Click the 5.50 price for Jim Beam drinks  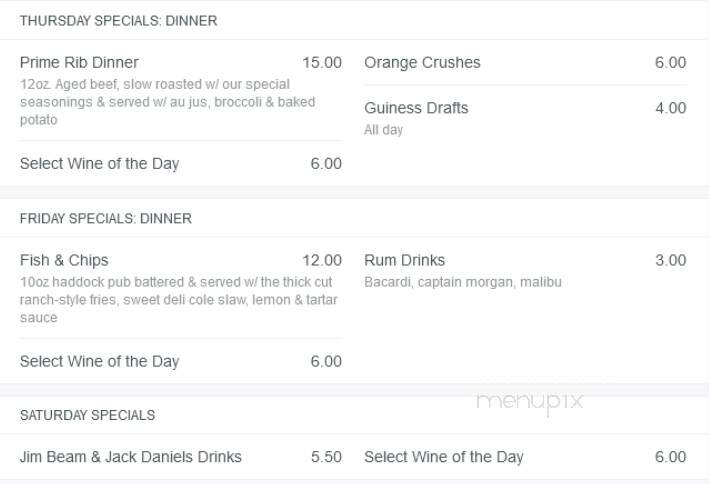[326, 457]
